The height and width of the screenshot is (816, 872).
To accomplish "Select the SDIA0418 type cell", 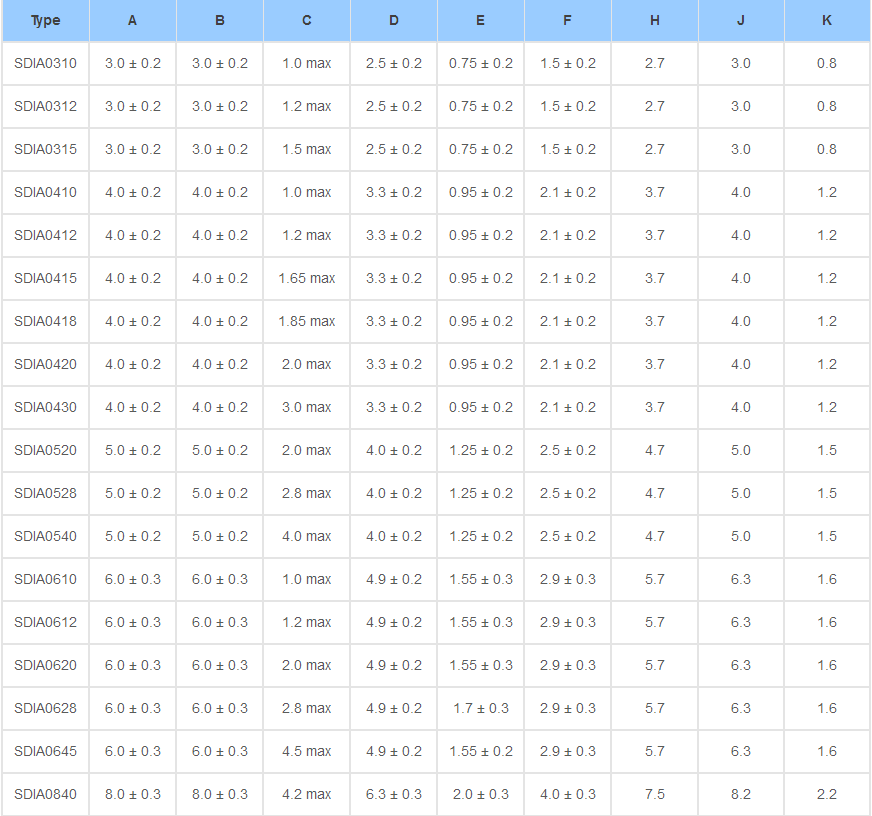I will (46, 322).
